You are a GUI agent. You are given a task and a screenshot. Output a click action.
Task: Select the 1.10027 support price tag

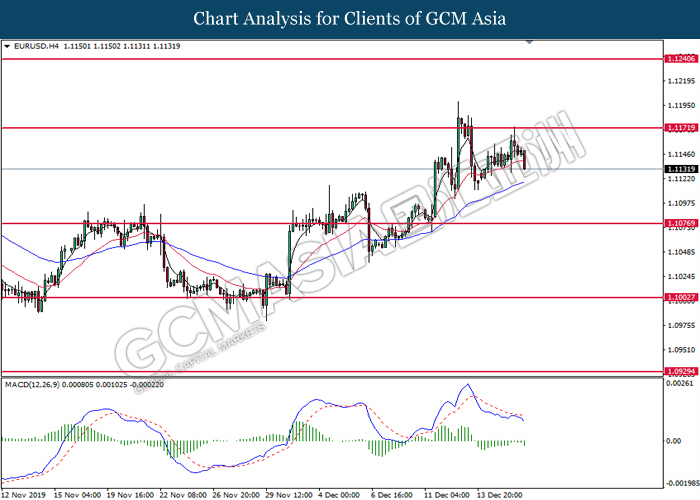[681, 297]
